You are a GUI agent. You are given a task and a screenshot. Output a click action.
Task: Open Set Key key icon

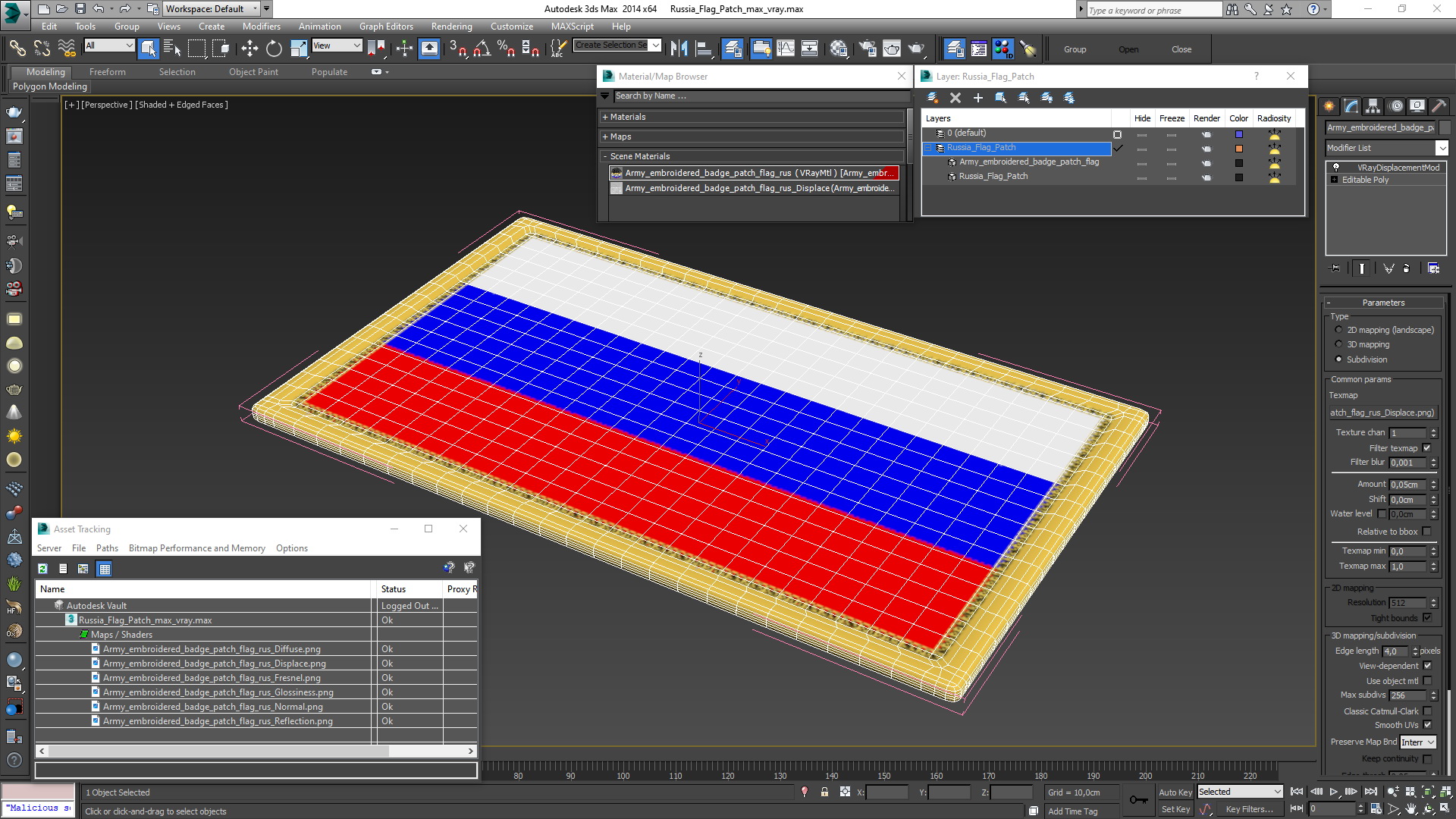(1138, 800)
